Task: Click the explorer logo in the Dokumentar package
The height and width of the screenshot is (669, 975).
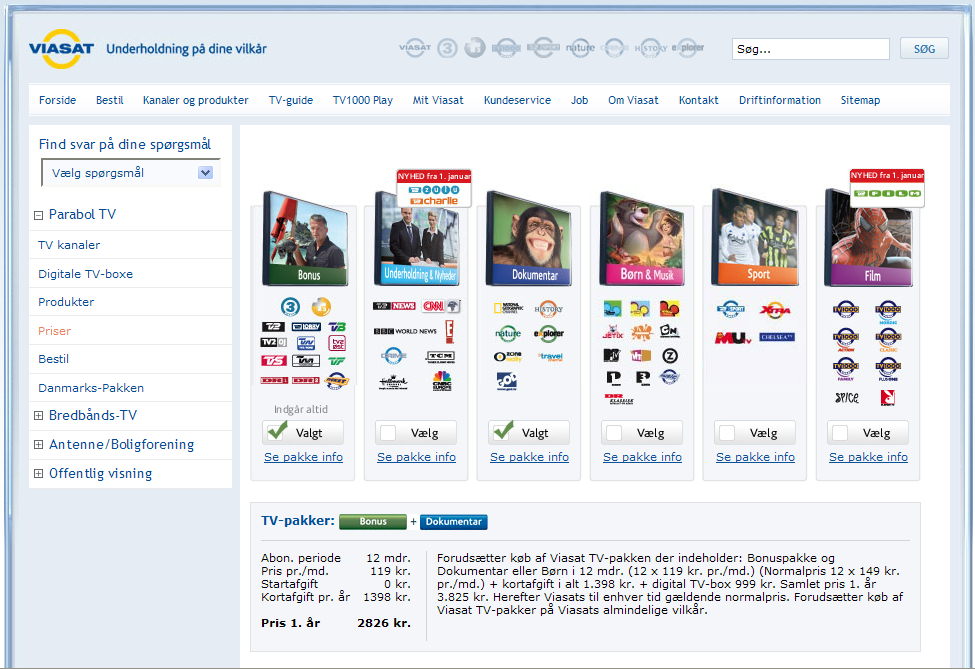Action: (548, 333)
